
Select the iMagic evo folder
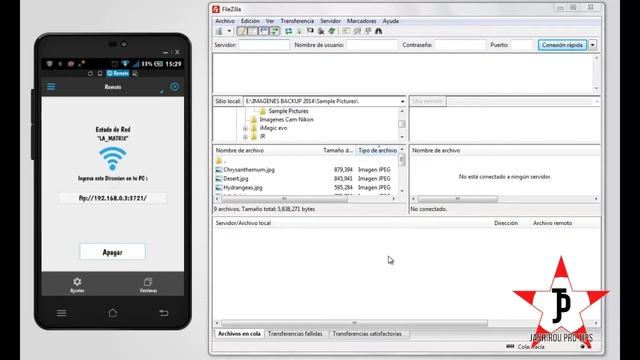(273, 128)
